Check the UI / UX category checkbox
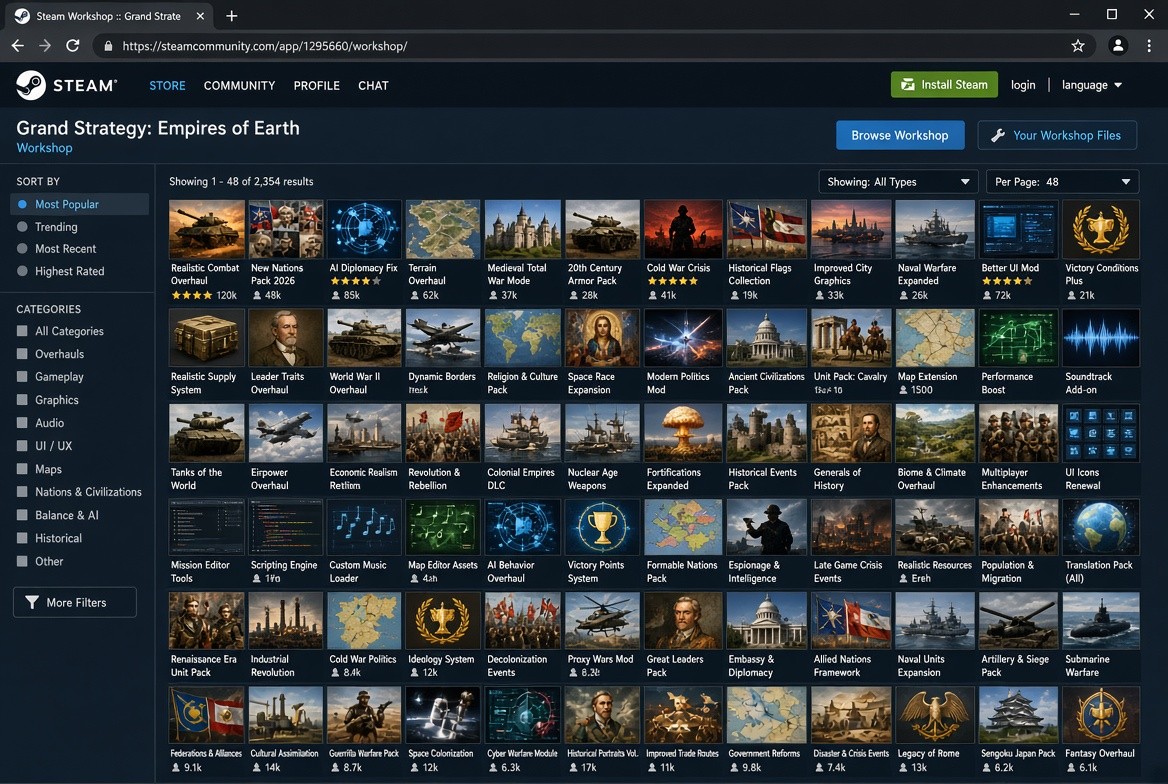Image resolution: width=1168 pixels, height=784 pixels. [22, 446]
